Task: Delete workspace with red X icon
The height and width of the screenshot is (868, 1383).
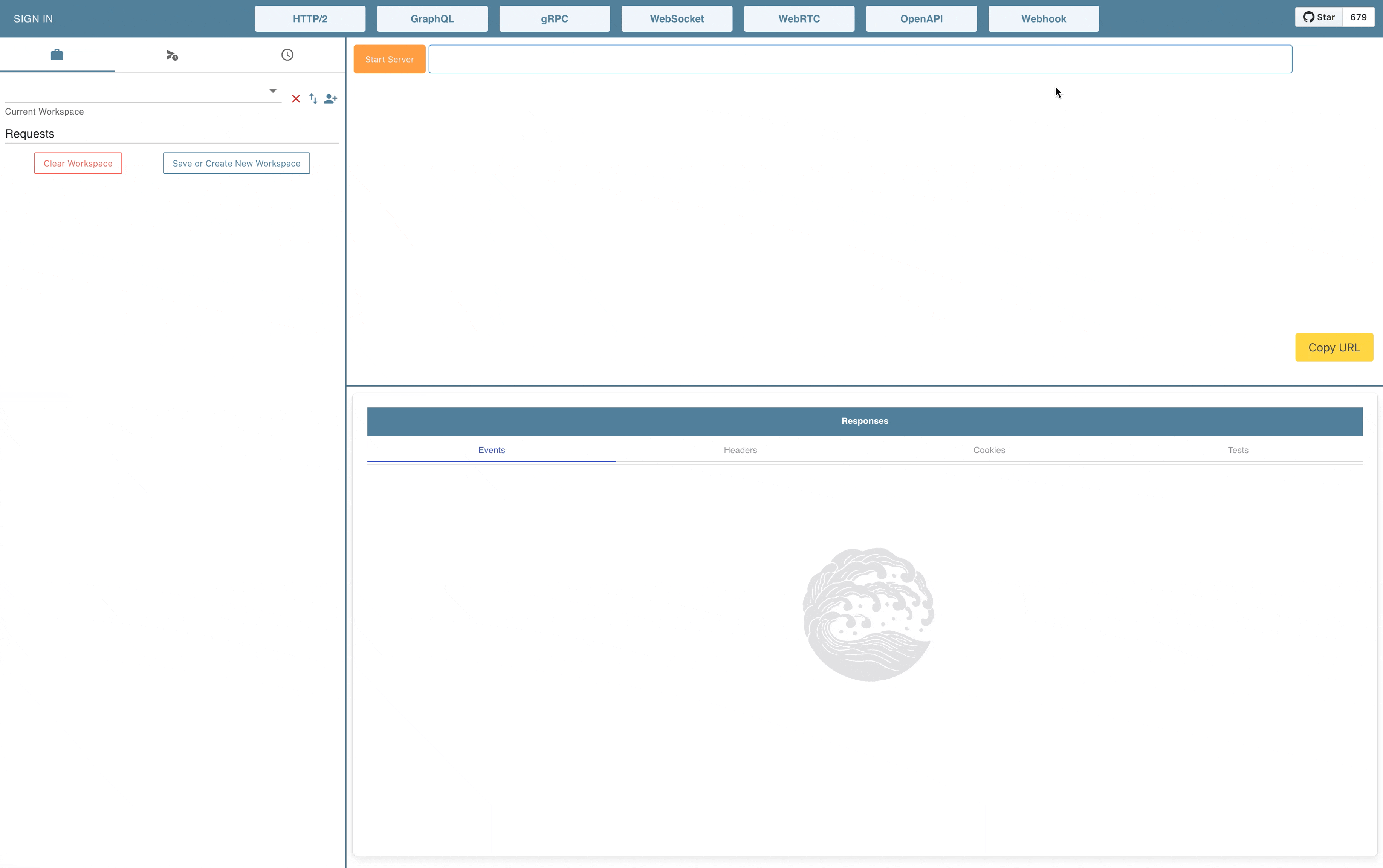Action: click(x=296, y=99)
